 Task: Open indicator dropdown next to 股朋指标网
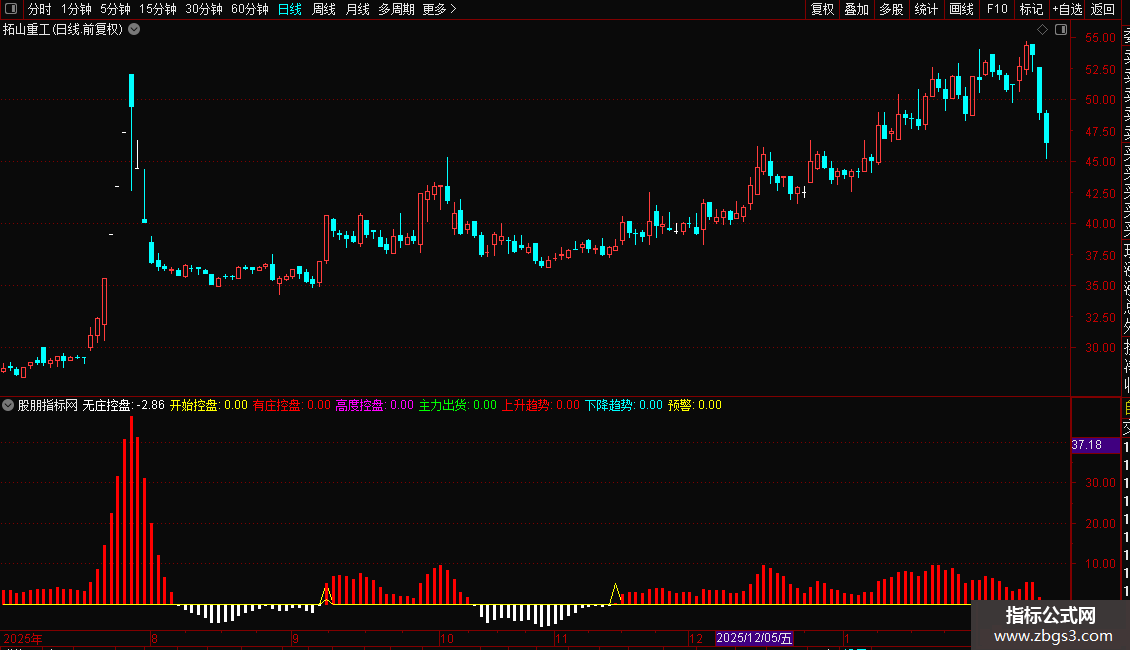point(8,405)
